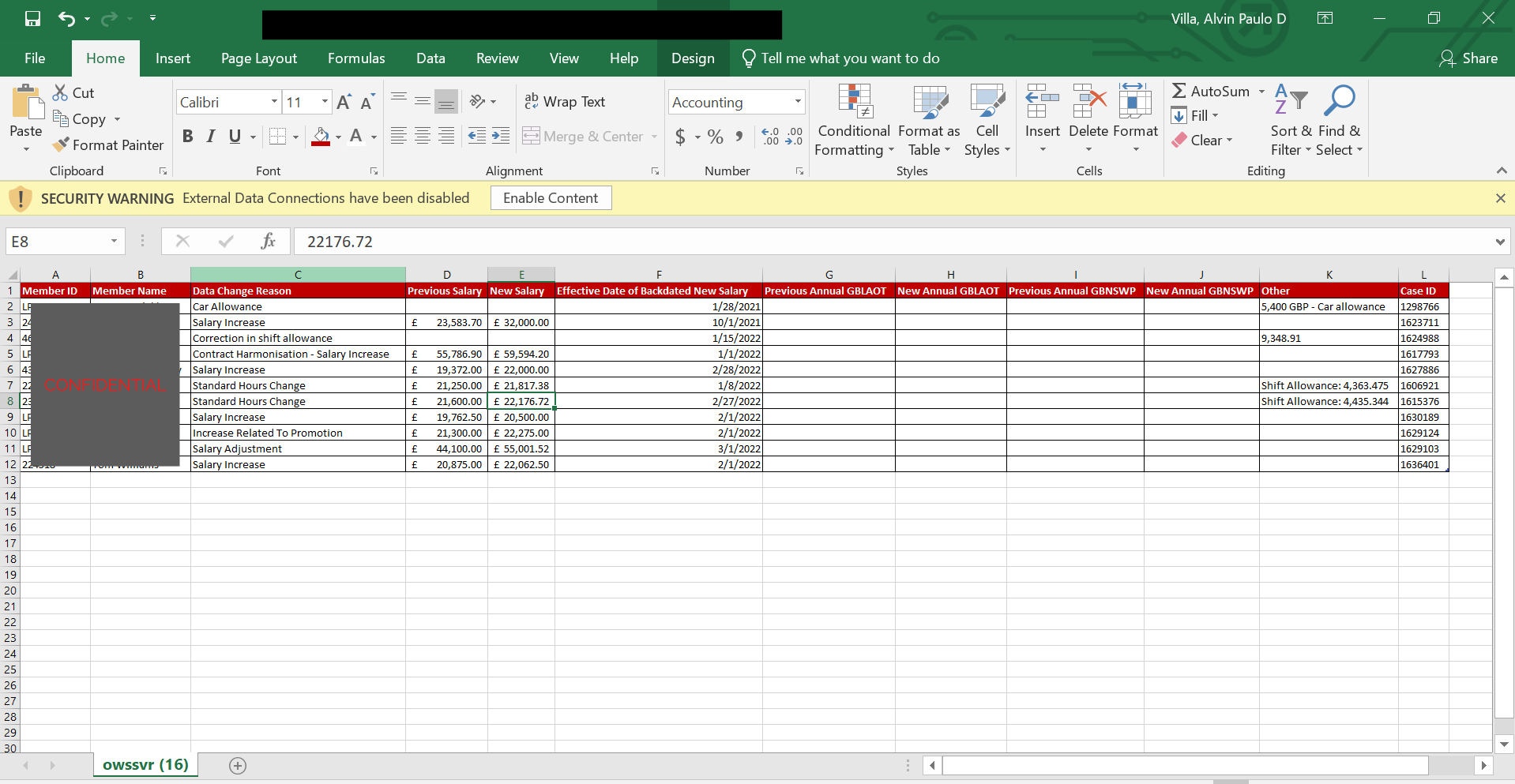
Task: Save the workbook with the Save icon
Action: click(32, 18)
